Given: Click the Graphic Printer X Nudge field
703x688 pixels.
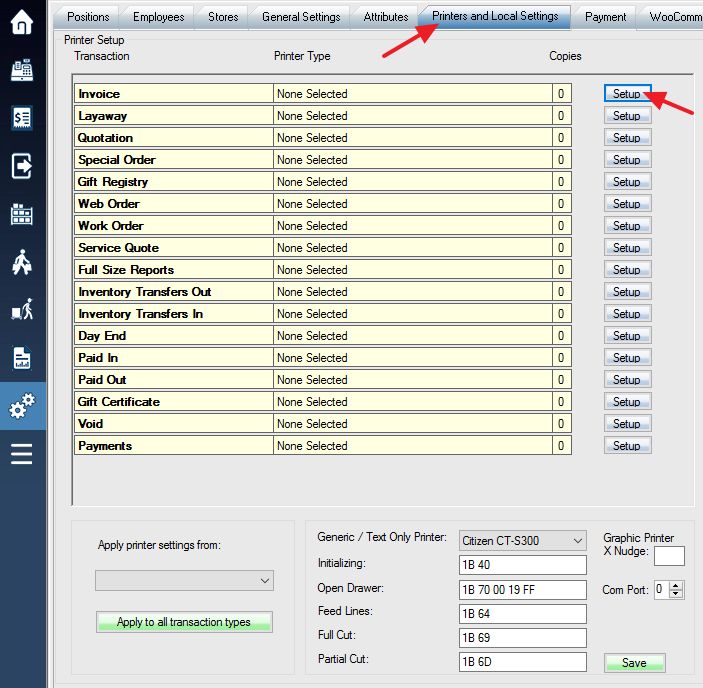Looking at the screenshot, I should [x=669, y=556].
